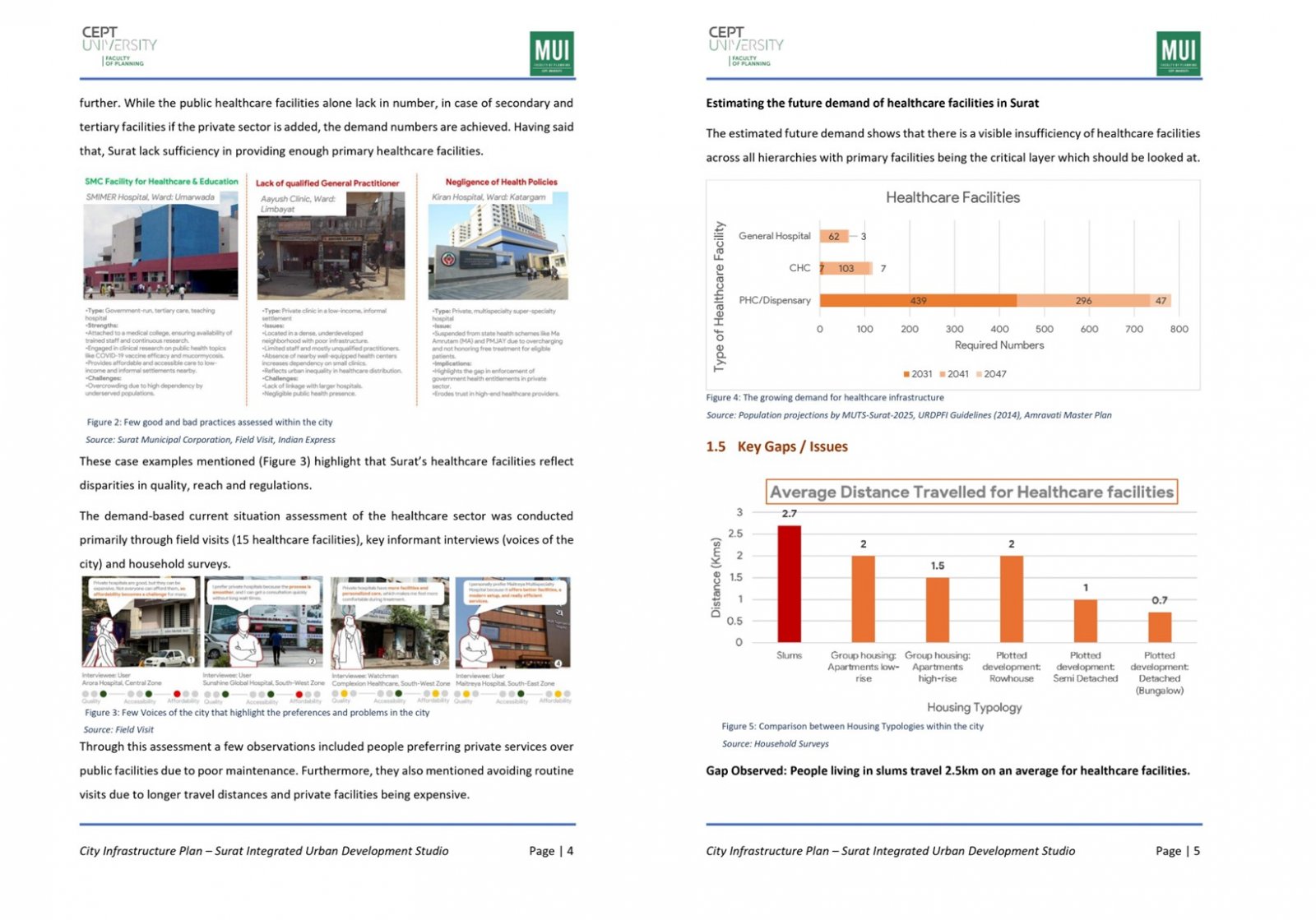Click the Figure 5 caption text
This screenshot has height=920, width=1316.
point(852,726)
